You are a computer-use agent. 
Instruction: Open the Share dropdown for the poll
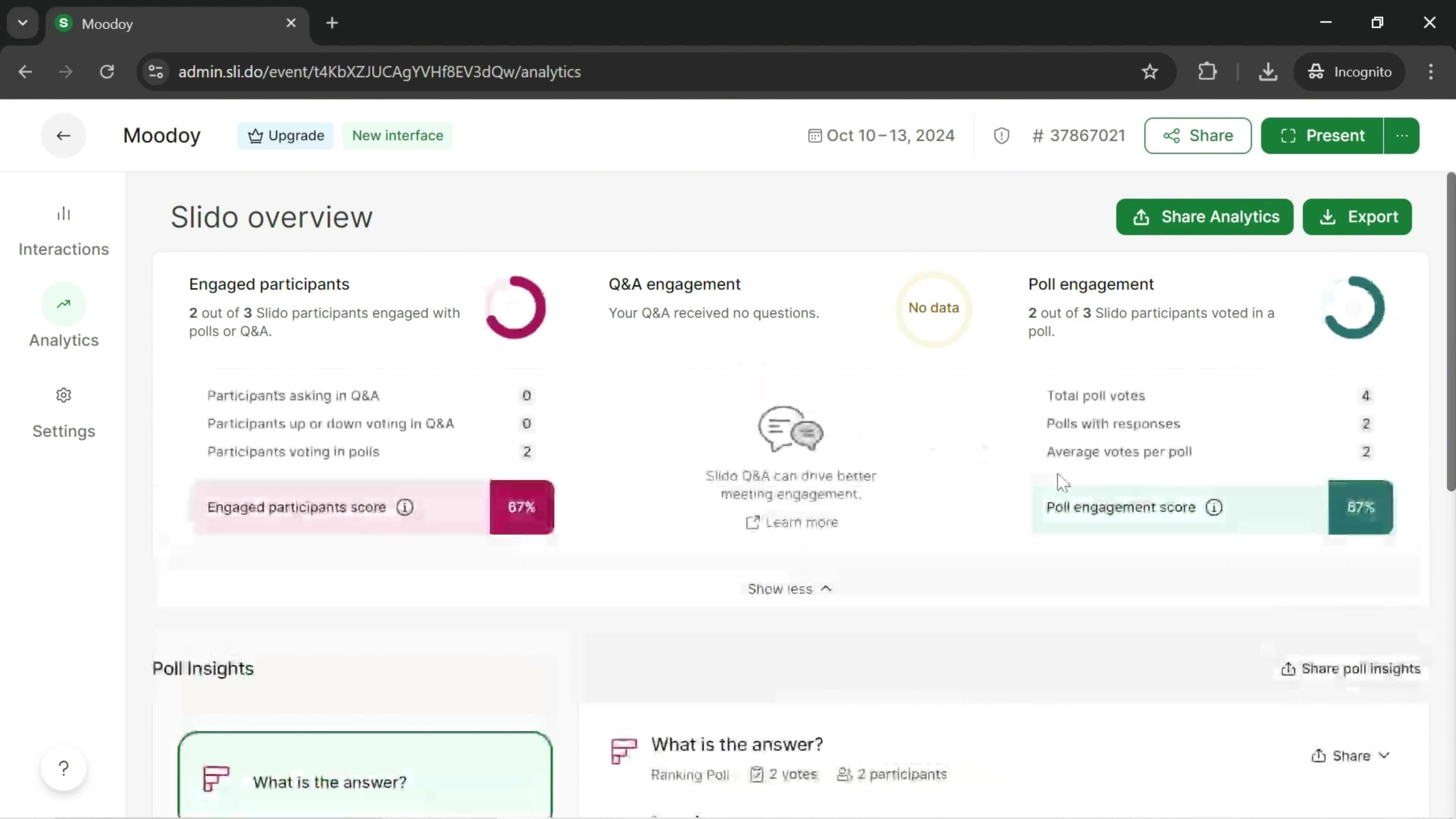pos(1350,756)
